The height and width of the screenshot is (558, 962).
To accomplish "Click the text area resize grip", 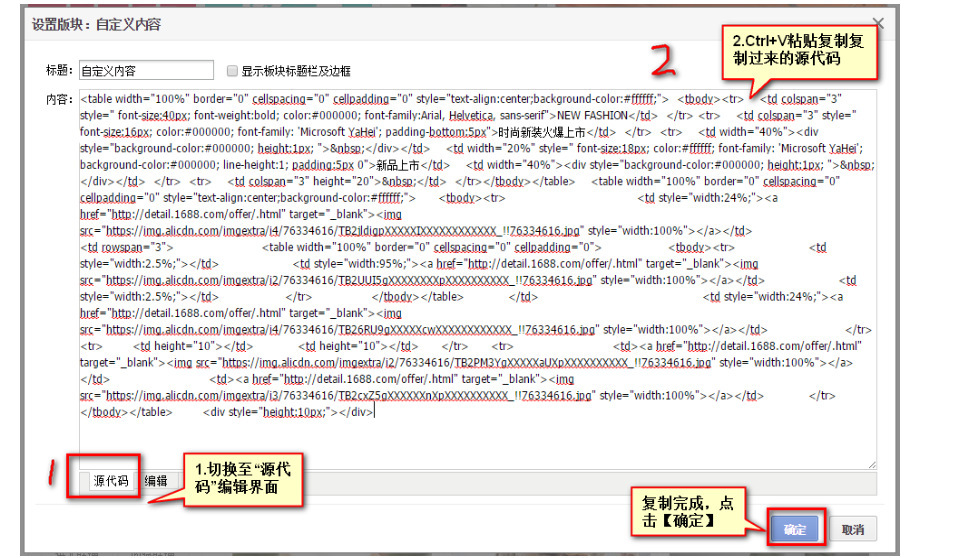I will [872, 465].
